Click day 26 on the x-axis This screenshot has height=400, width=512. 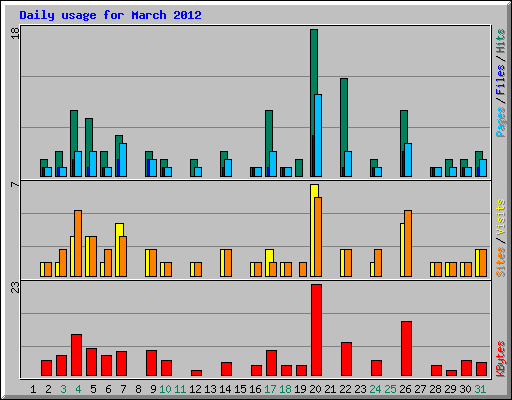[x=405, y=389]
